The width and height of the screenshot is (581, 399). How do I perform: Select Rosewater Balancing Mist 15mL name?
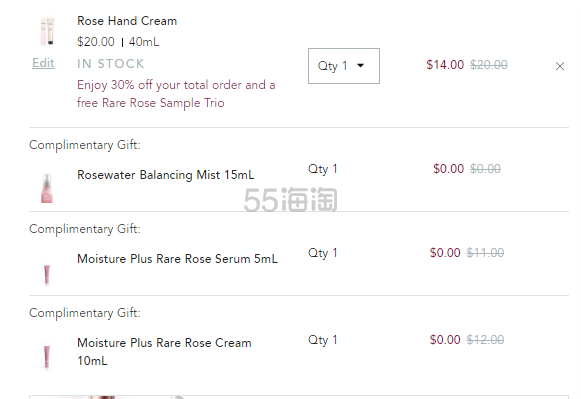pos(166,175)
